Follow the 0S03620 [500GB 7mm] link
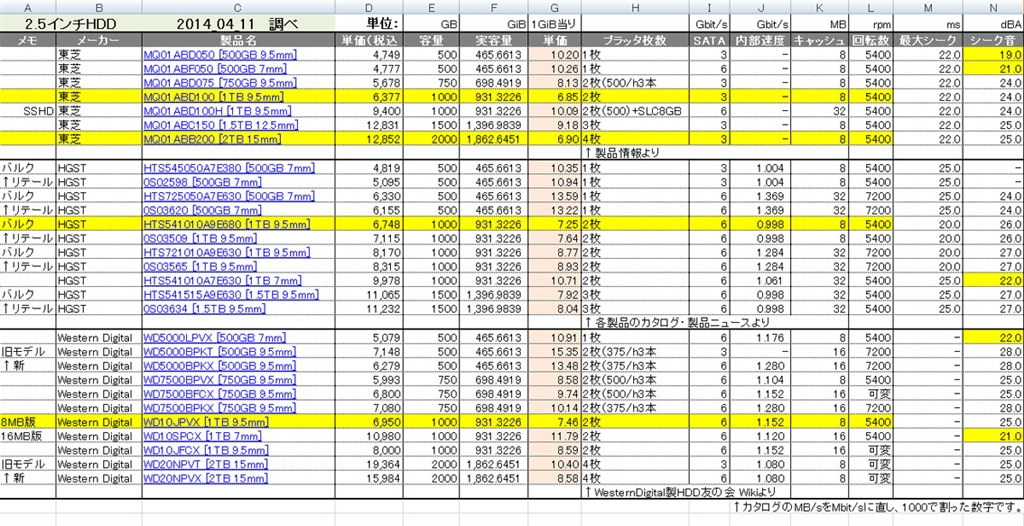The image size is (1024, 526). [x=202, y=210]
